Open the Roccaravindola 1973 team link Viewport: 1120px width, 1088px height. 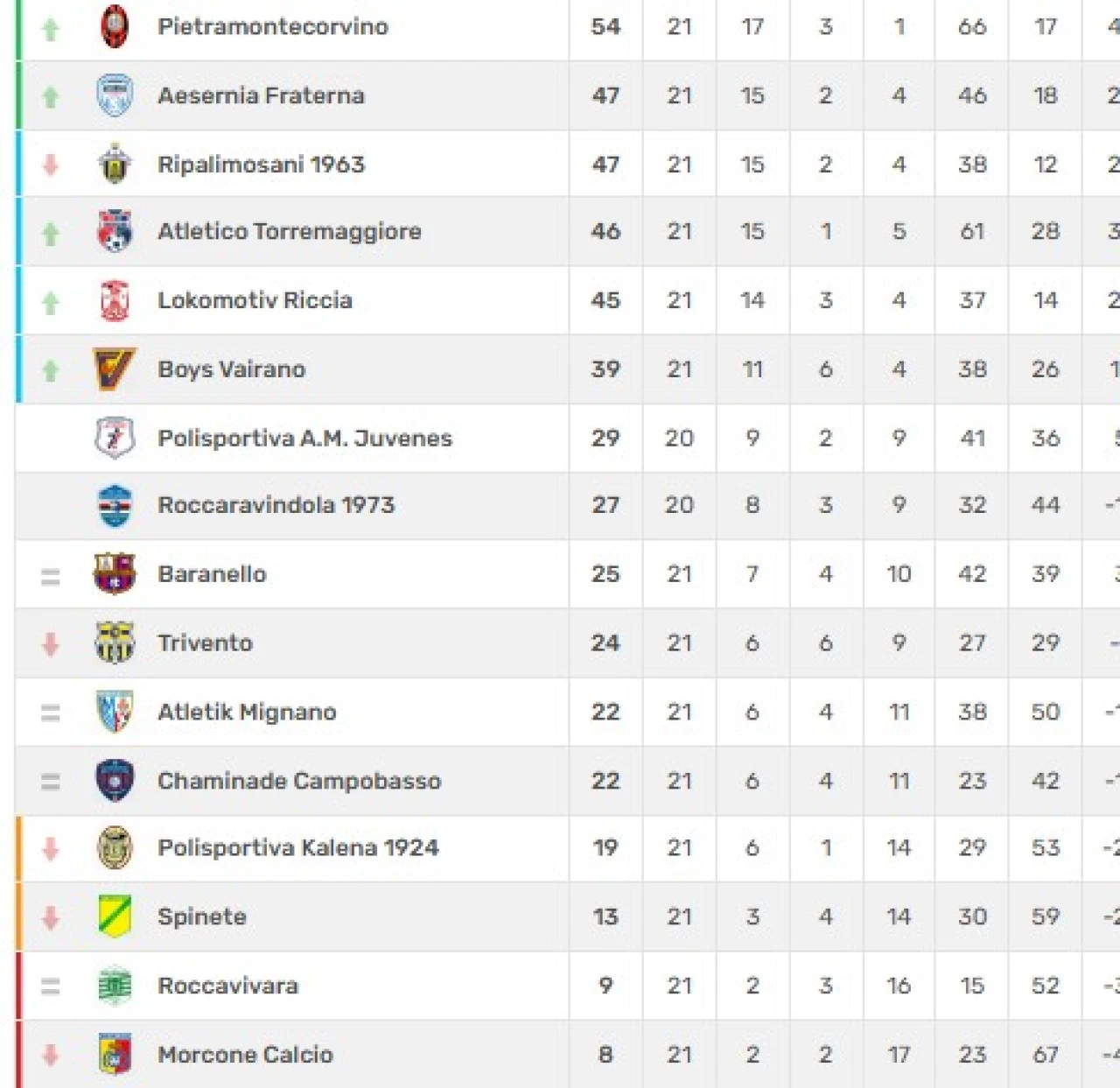pos(276,505)
